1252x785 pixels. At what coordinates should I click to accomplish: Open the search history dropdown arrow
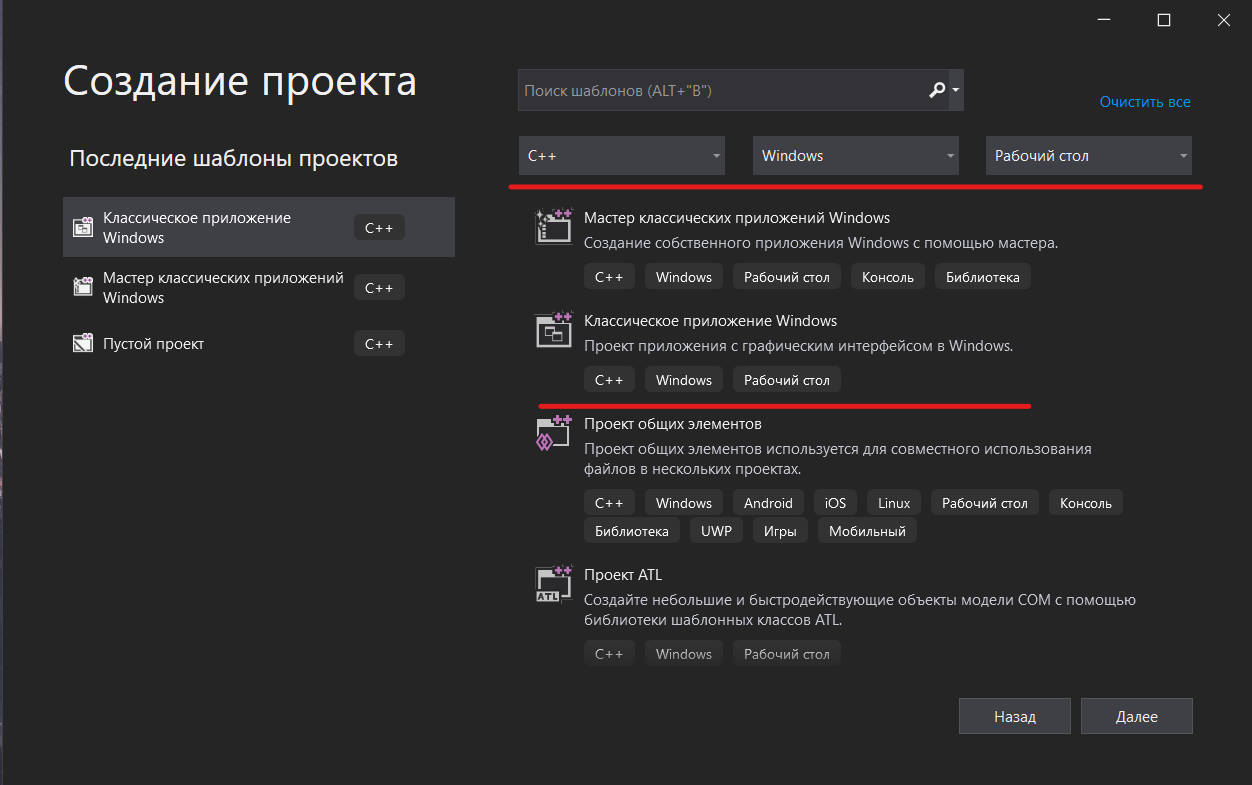pyautogui.click(x=956, y=90)
